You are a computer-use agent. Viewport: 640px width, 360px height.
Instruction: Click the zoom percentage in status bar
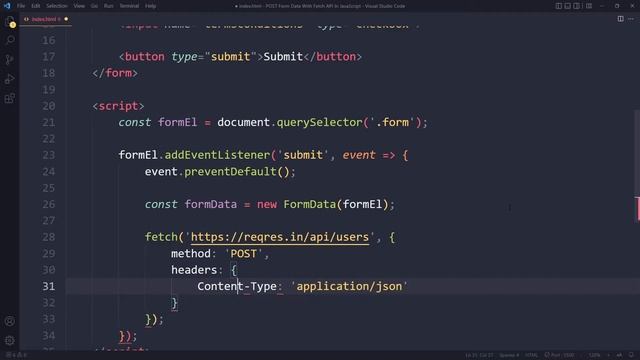tap(595, 355)
